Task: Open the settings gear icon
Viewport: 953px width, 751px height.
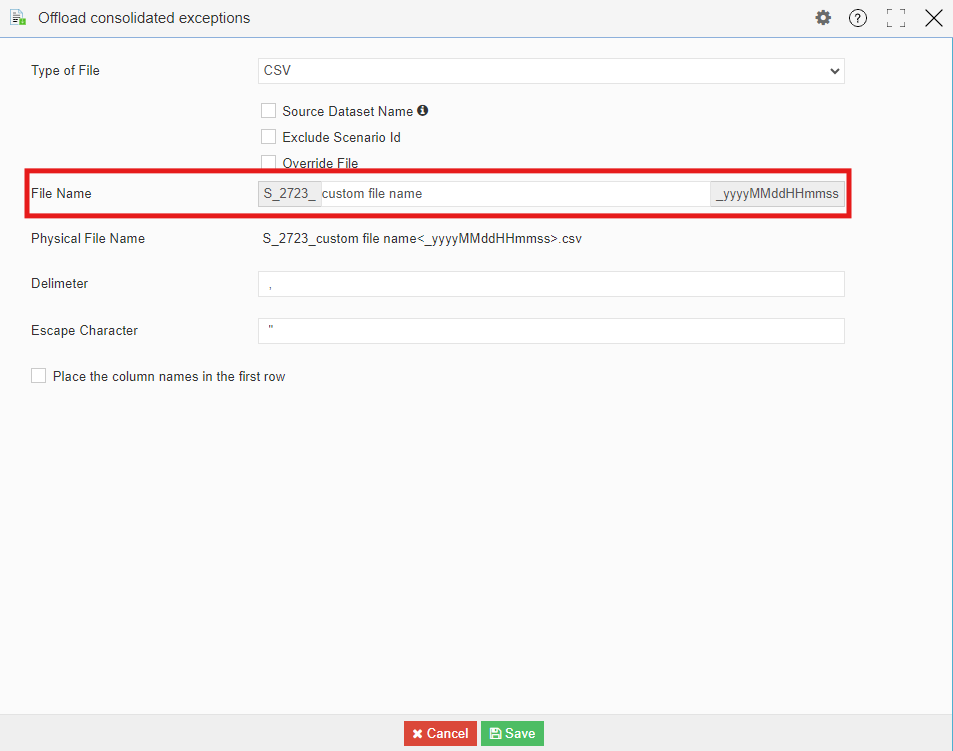Action: 823,18
